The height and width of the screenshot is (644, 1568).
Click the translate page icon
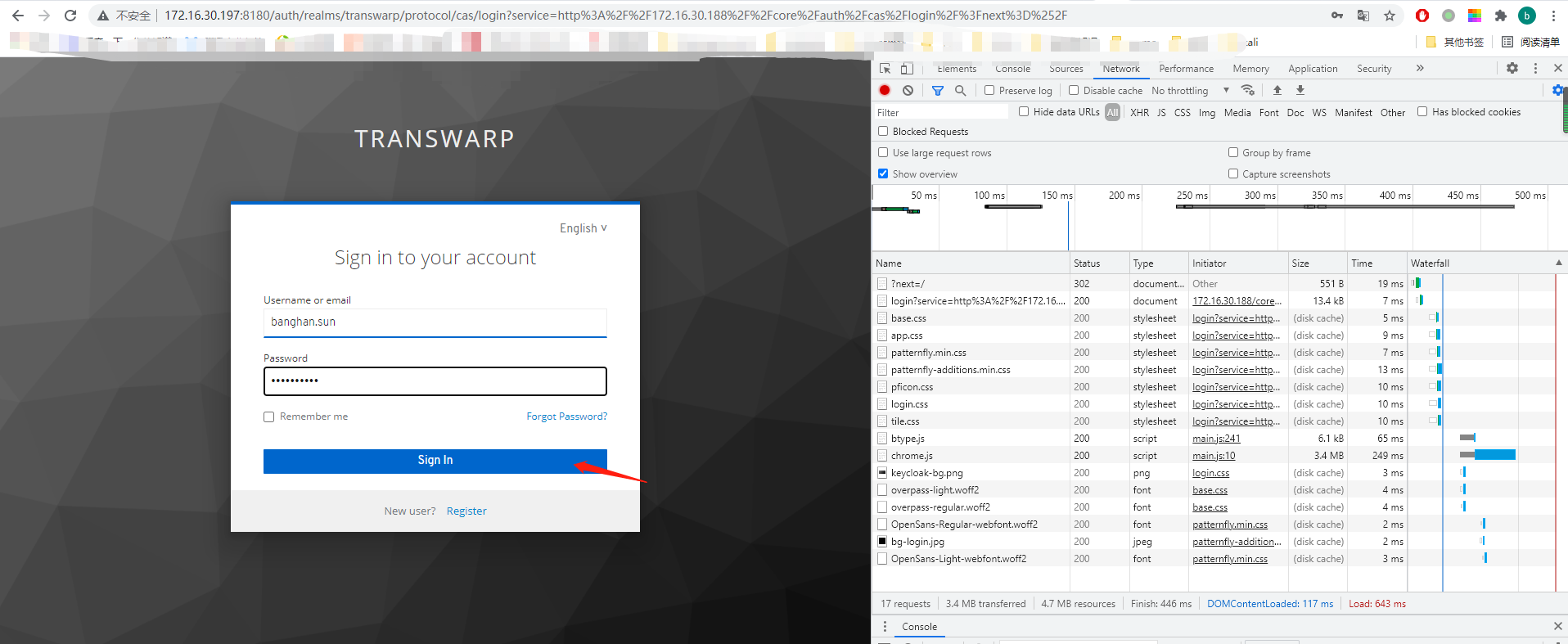click(x=1363, y=16)
